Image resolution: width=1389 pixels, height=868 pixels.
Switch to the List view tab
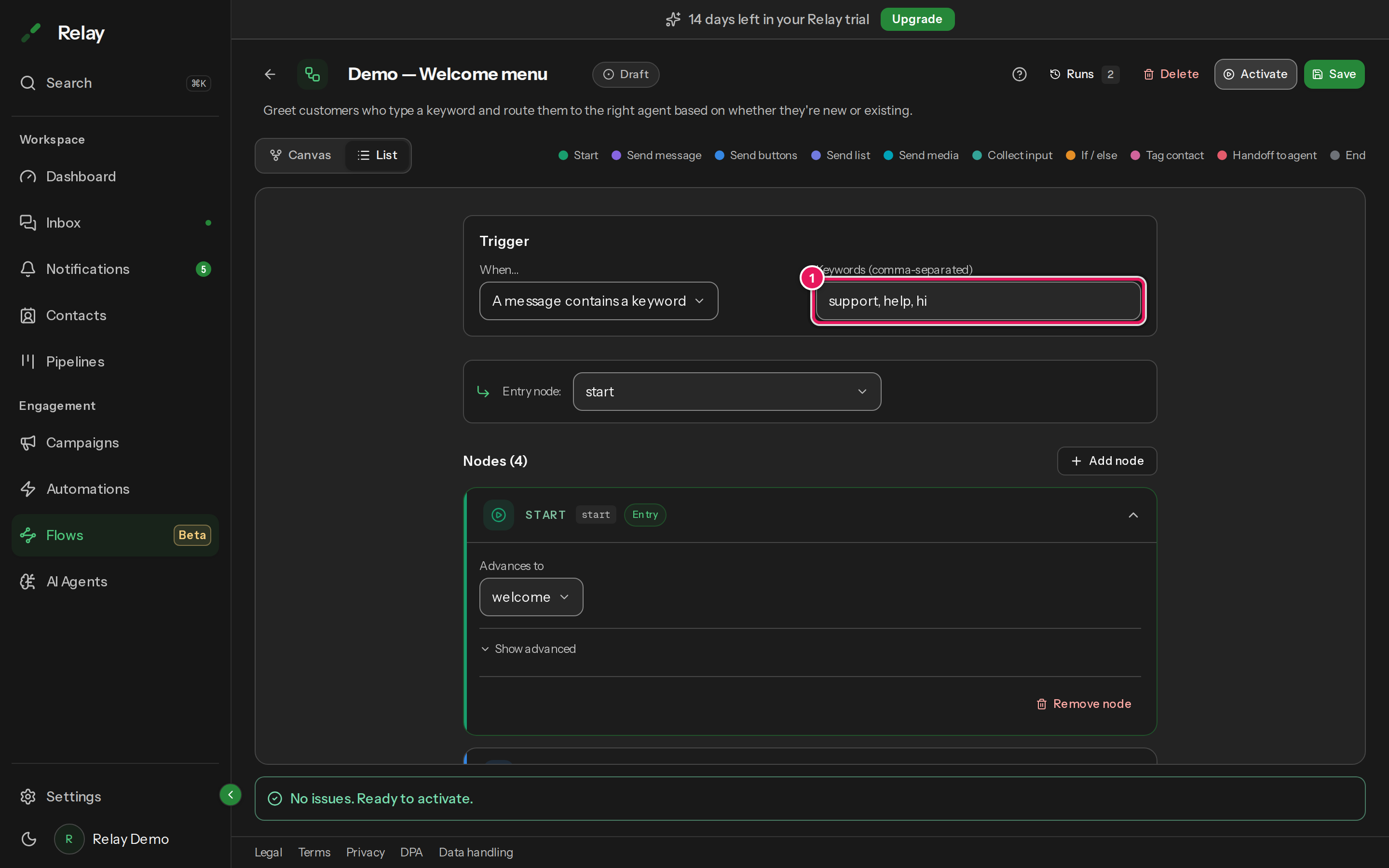tap(377, 155)
